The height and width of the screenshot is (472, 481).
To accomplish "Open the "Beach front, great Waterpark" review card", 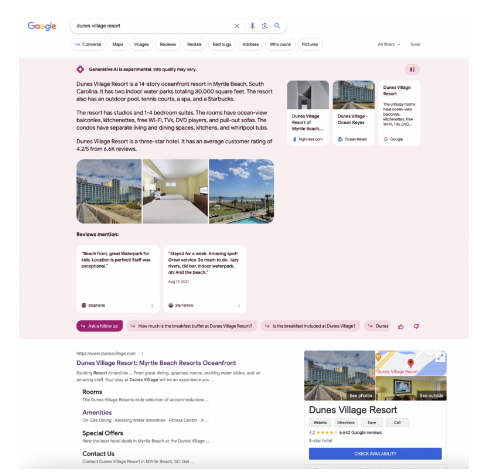I will (118, 279).
